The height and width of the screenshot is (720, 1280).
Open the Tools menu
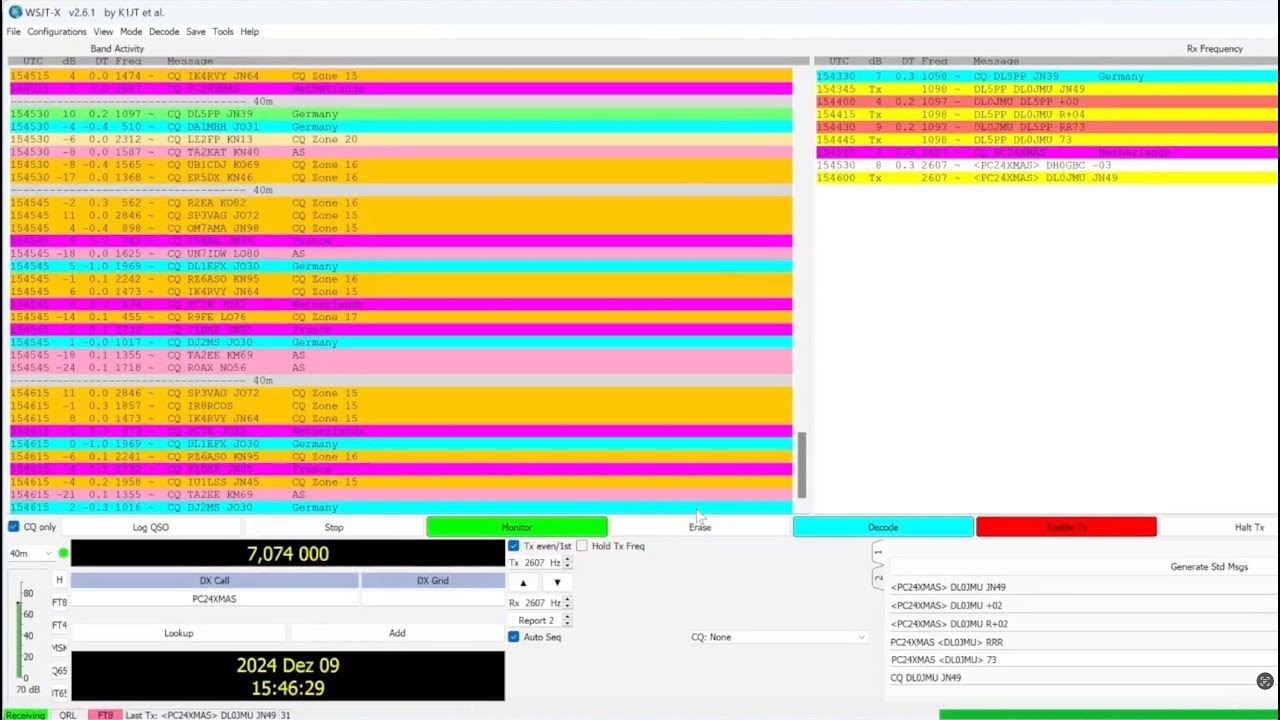click(223, 32)
